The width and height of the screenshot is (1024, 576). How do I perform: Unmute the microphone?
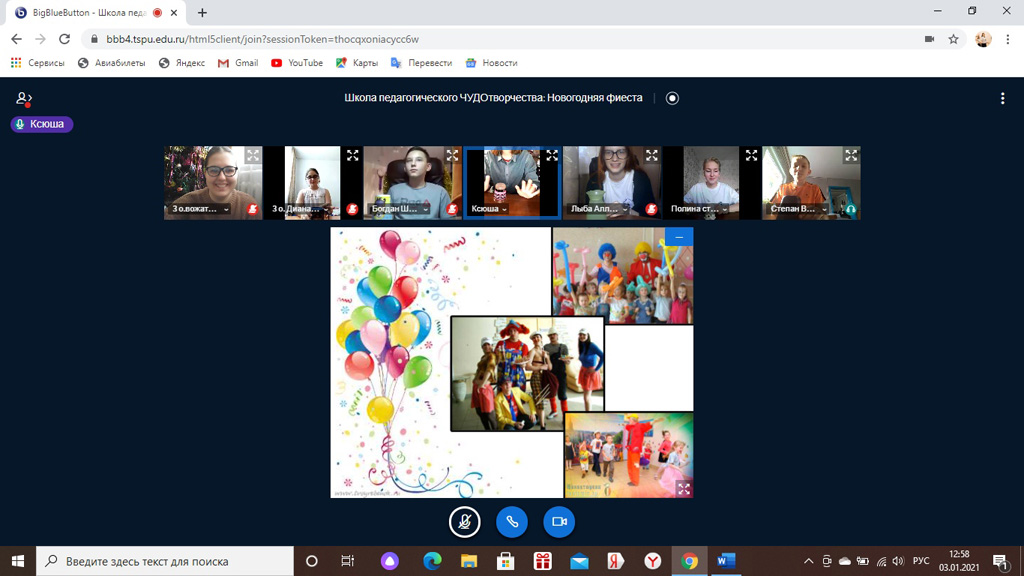(x=464, y=521)
